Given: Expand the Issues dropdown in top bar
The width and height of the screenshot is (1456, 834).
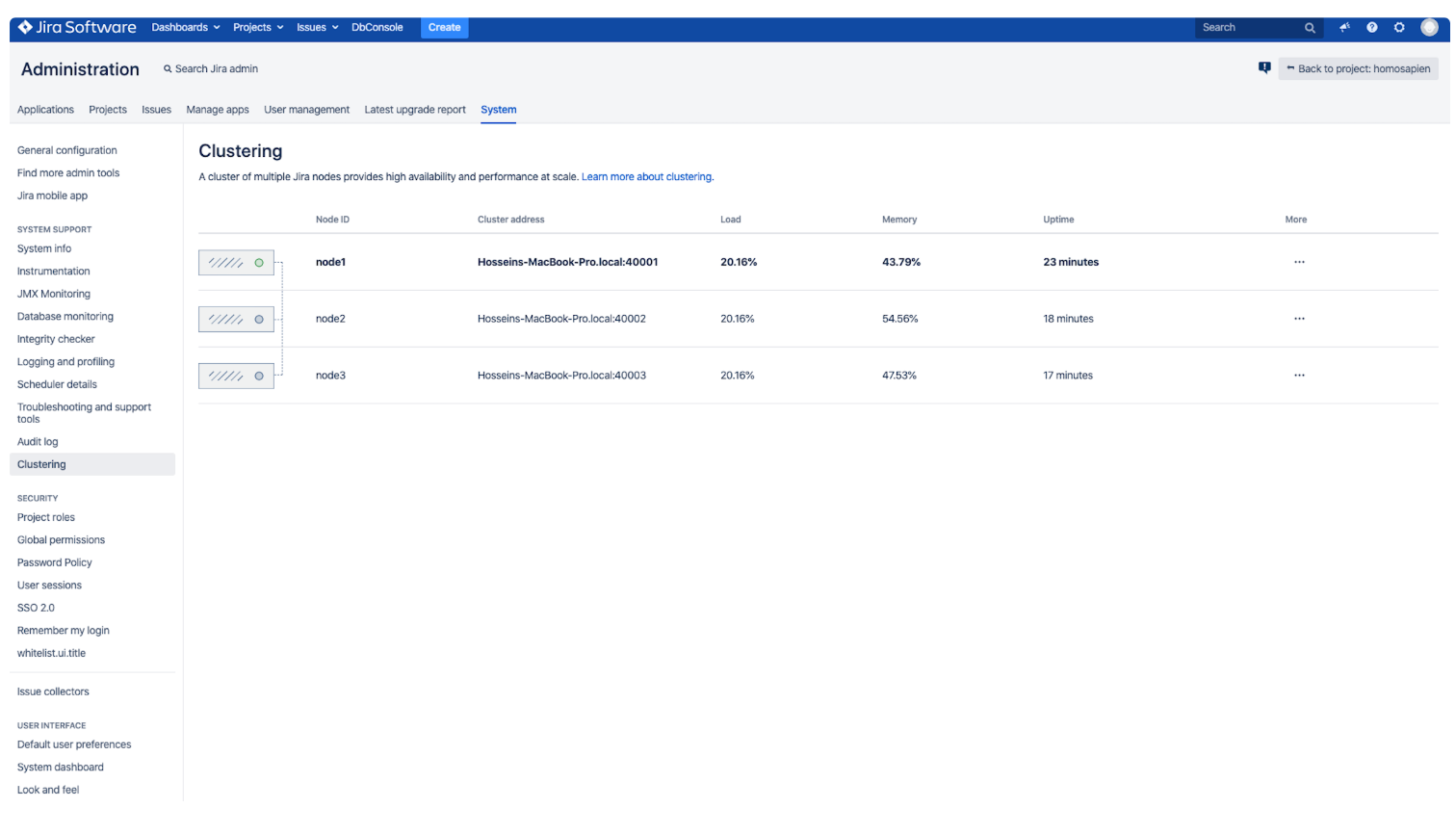Looking at the screenshot, I should click(x=318, y=28).
